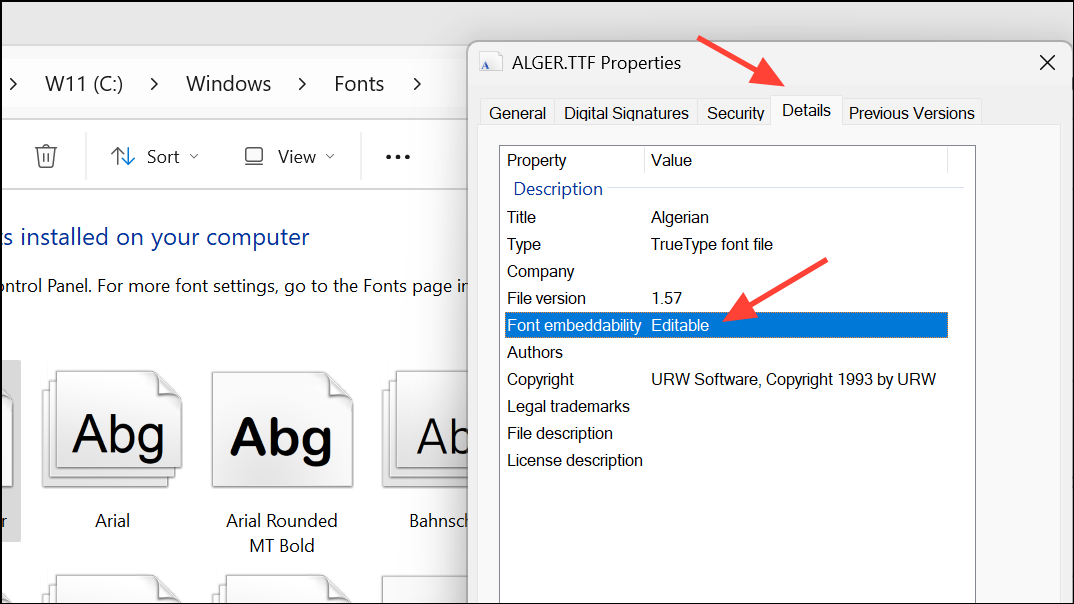Select the highlighted Font embeddability row

700,325
